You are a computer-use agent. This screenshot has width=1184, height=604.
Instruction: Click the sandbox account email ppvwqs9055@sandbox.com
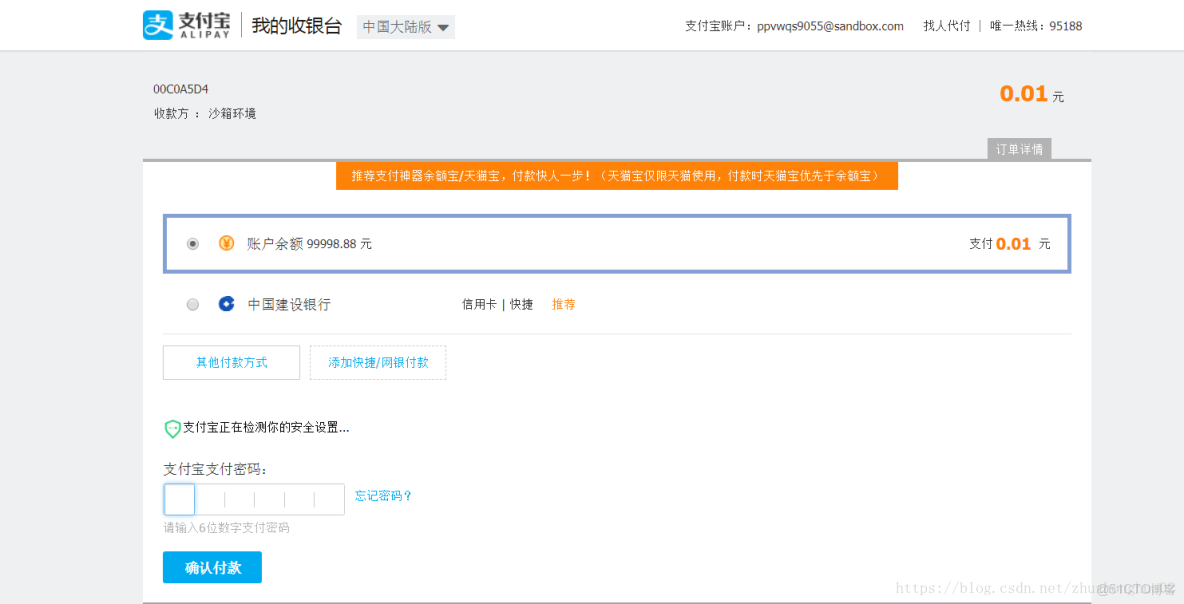[829, 25]
